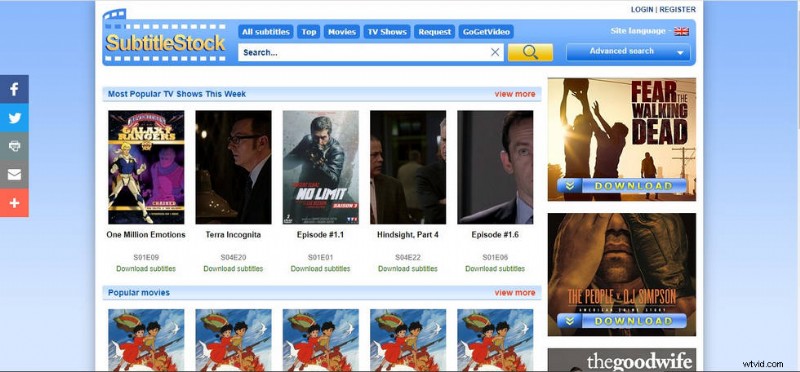
Task: Click the yellow magnifier search button
Action: click(530, 52)
